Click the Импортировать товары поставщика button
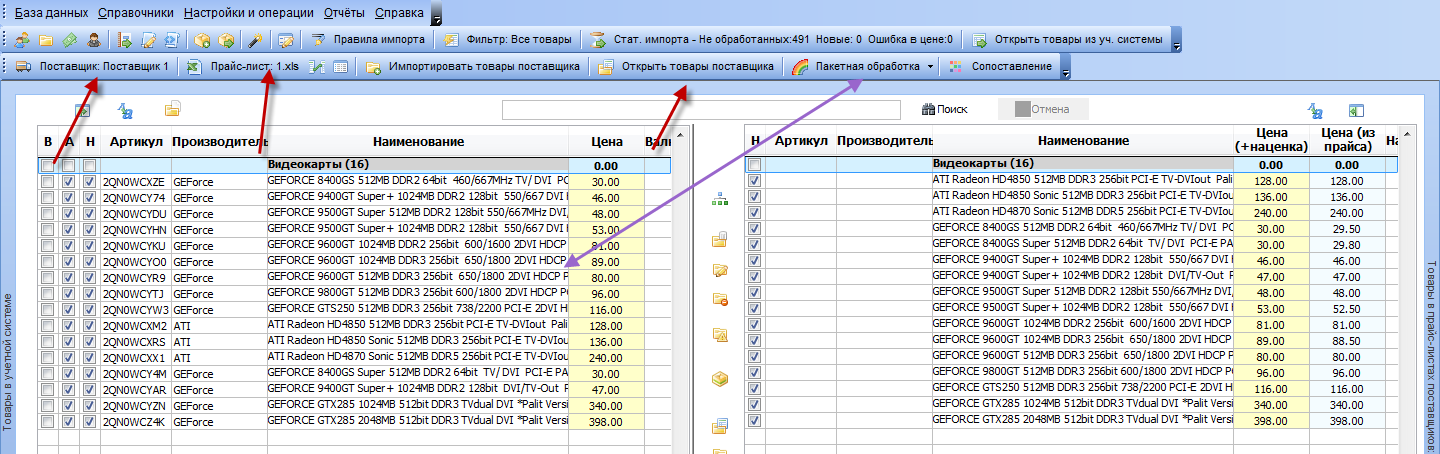The image size is (1440, 454). pyautogui.click(x=472, y=67)
